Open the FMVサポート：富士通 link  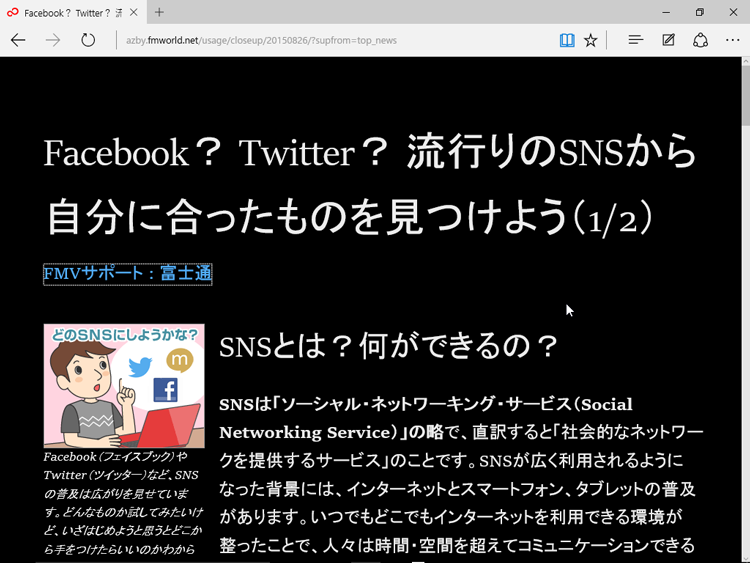127,274
